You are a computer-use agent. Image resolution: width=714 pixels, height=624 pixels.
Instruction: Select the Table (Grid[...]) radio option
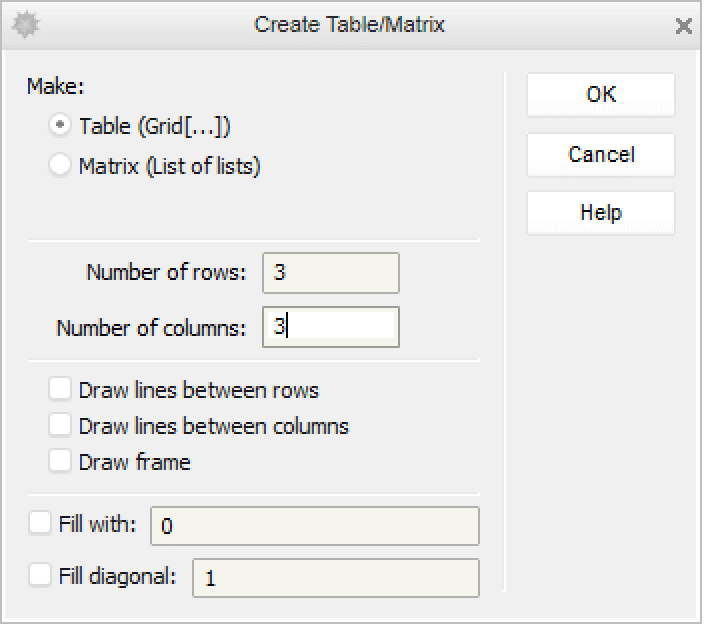pyautogui.click(x=60, y=126)
